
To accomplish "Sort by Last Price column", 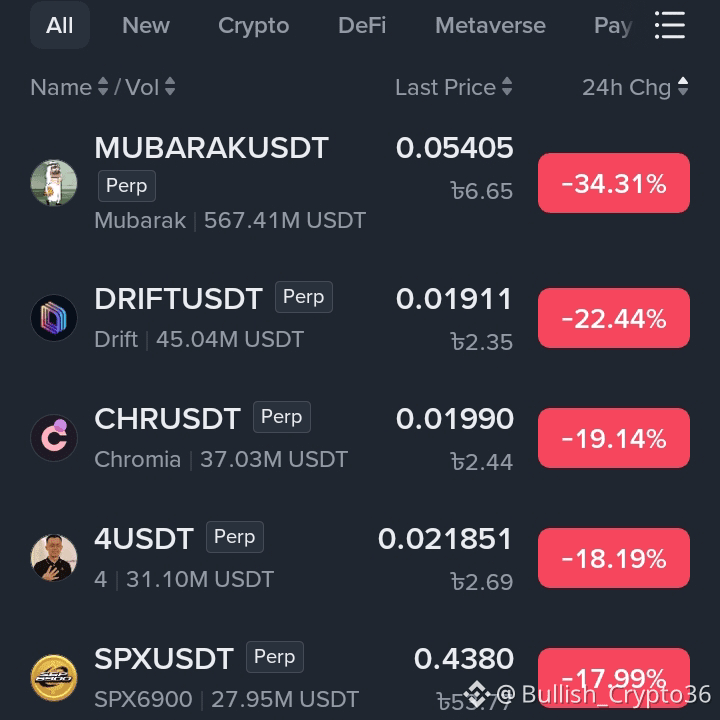I will point(454,87).
